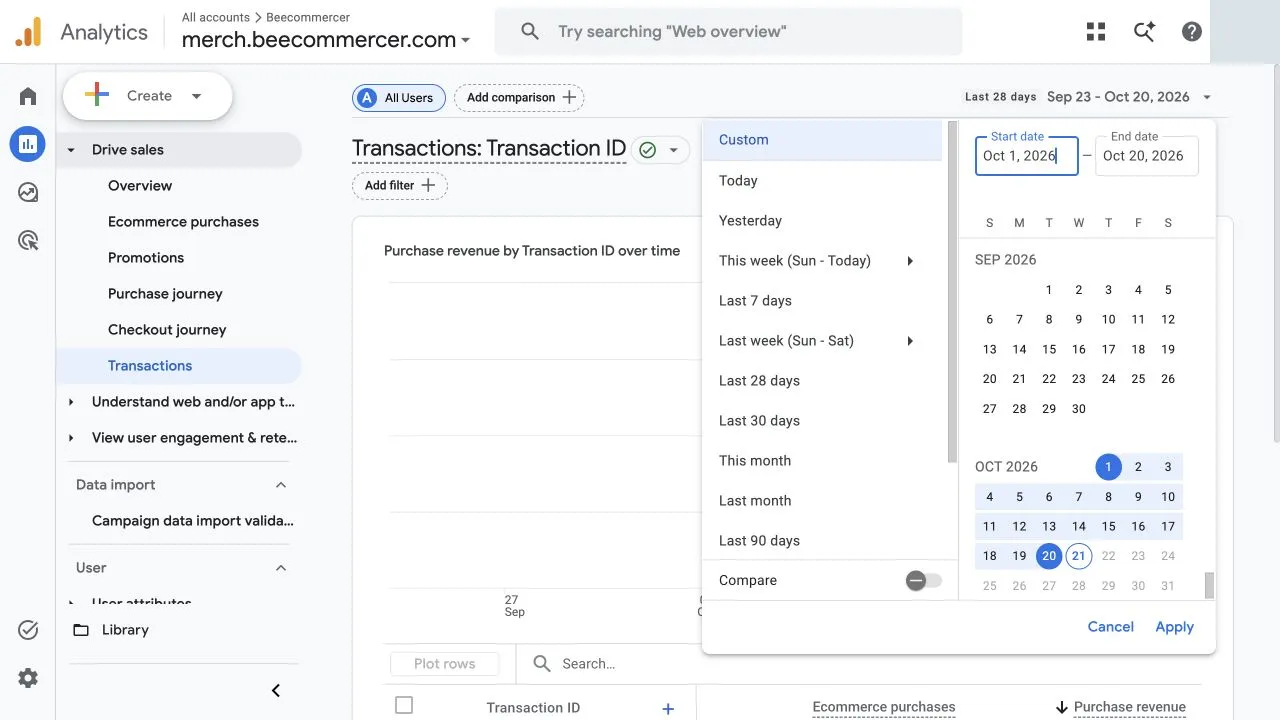This screenshot has width=1280, height=720.
Task: Select October 21 in the calendar
Action: click(1078, 556)
